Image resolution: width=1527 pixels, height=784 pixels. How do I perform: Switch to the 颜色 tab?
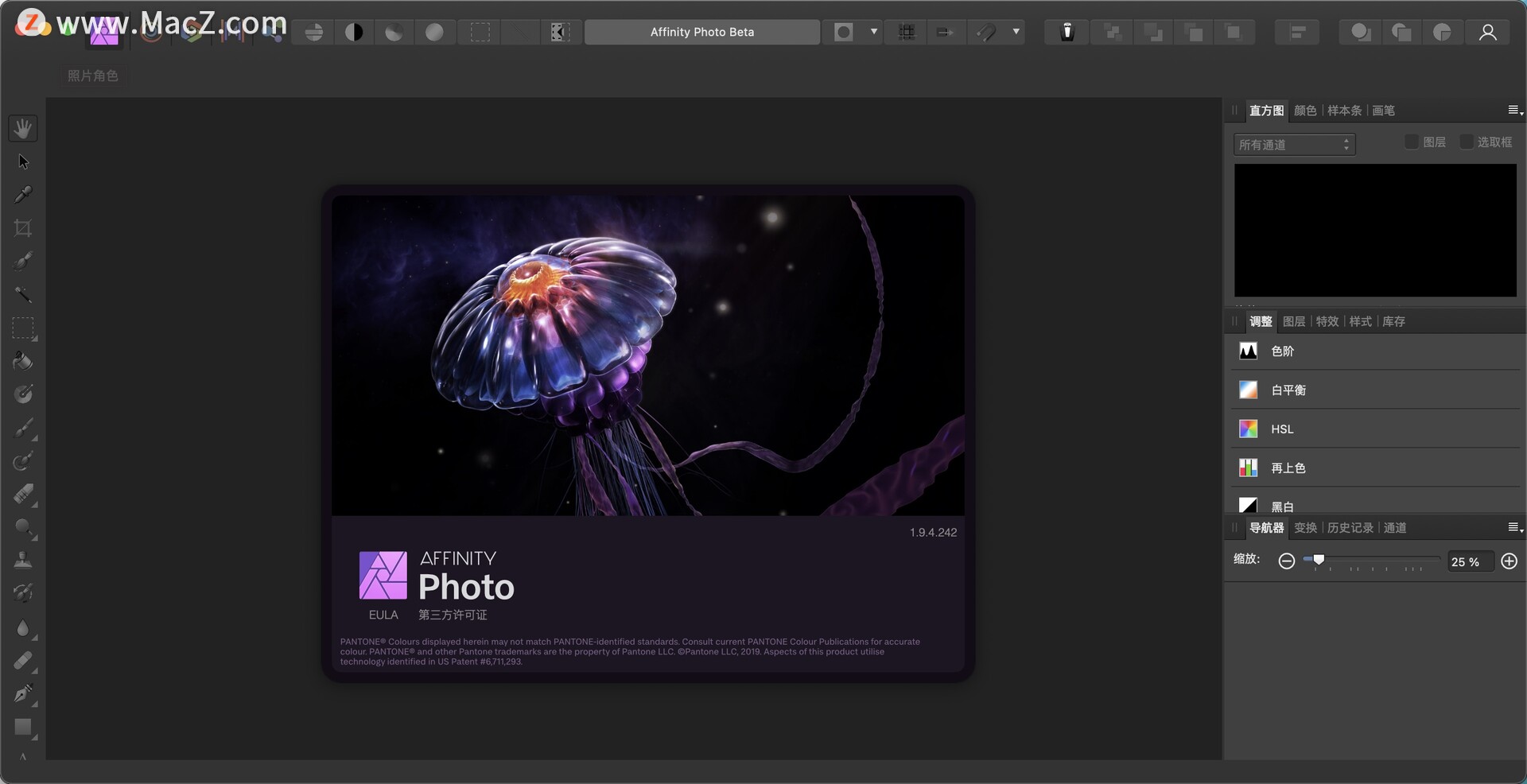1305,111
